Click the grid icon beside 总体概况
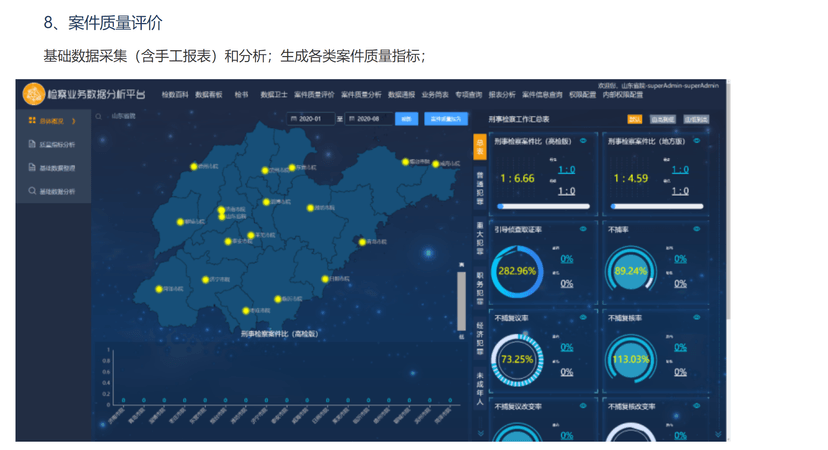 [32, 120]
